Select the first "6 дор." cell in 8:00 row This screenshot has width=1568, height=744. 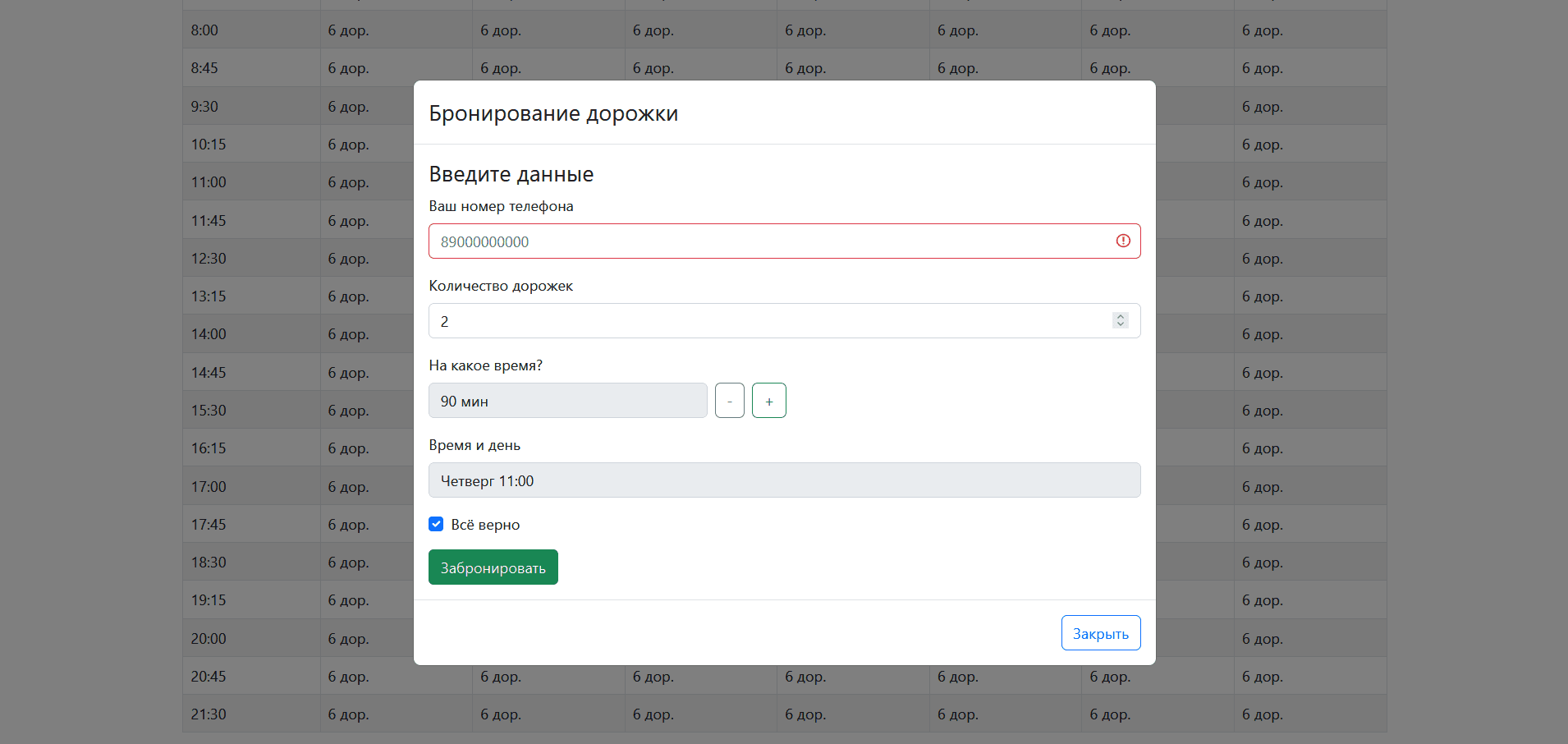(348, 30)
